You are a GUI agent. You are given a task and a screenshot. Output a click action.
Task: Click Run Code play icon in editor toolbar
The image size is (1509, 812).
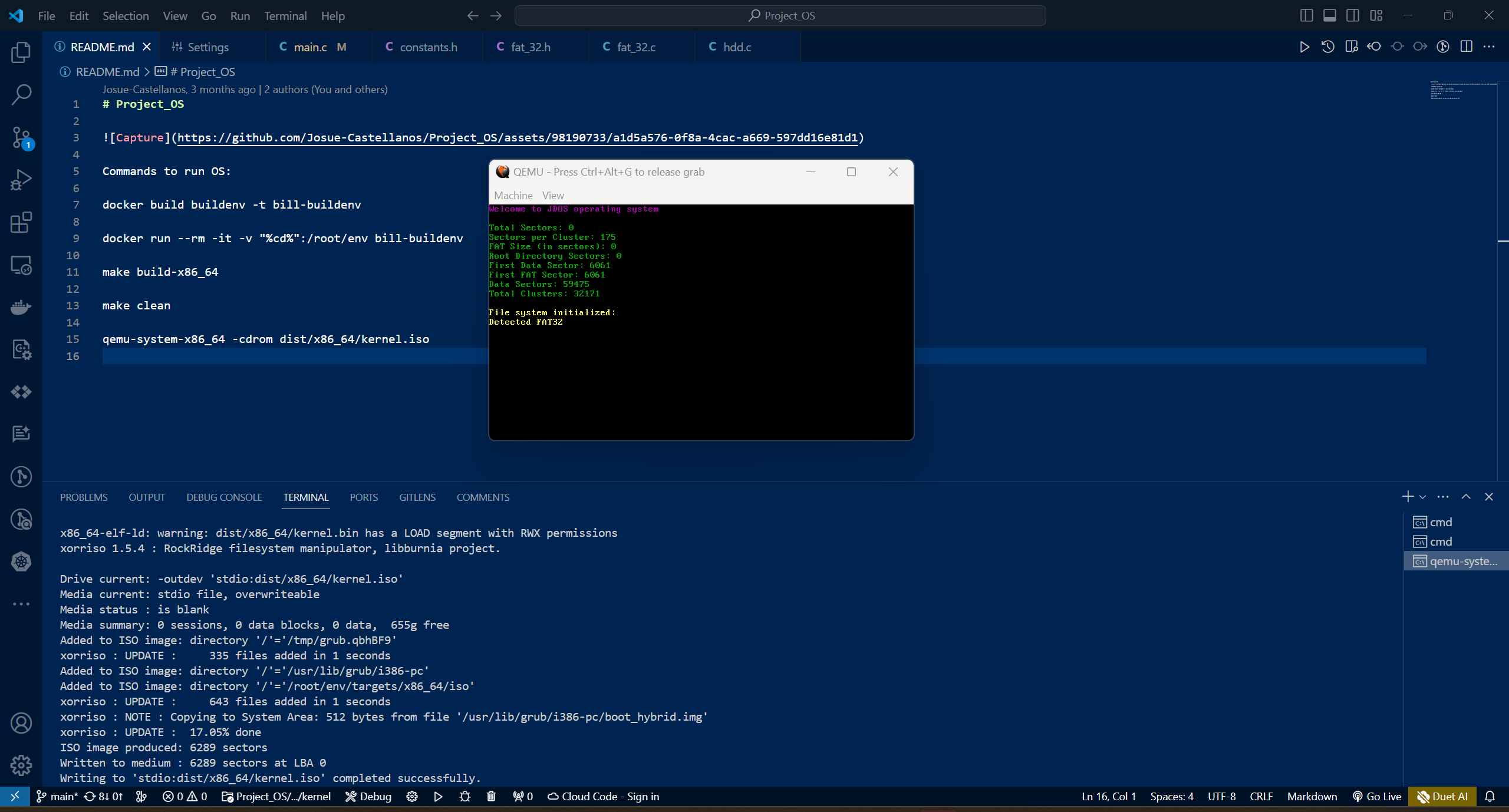pyautogui.click(x=1304, y=47)
